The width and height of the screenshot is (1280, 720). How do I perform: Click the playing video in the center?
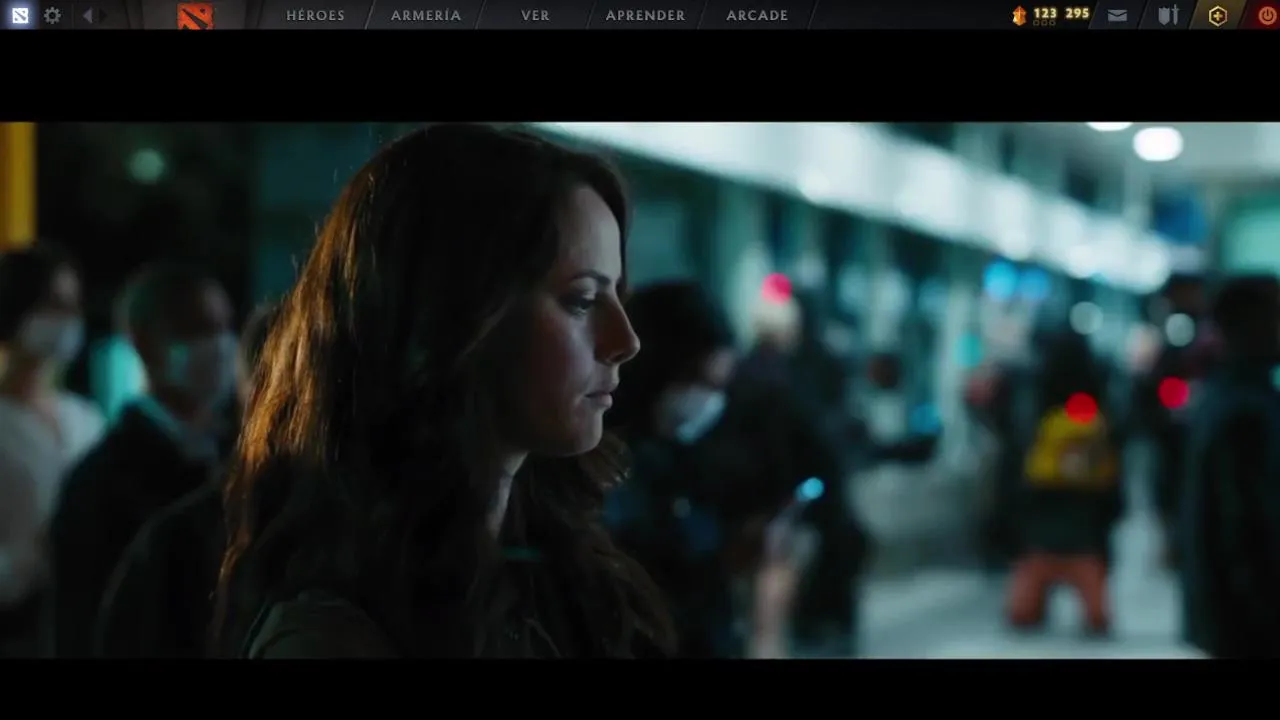(x=640, y=390)
